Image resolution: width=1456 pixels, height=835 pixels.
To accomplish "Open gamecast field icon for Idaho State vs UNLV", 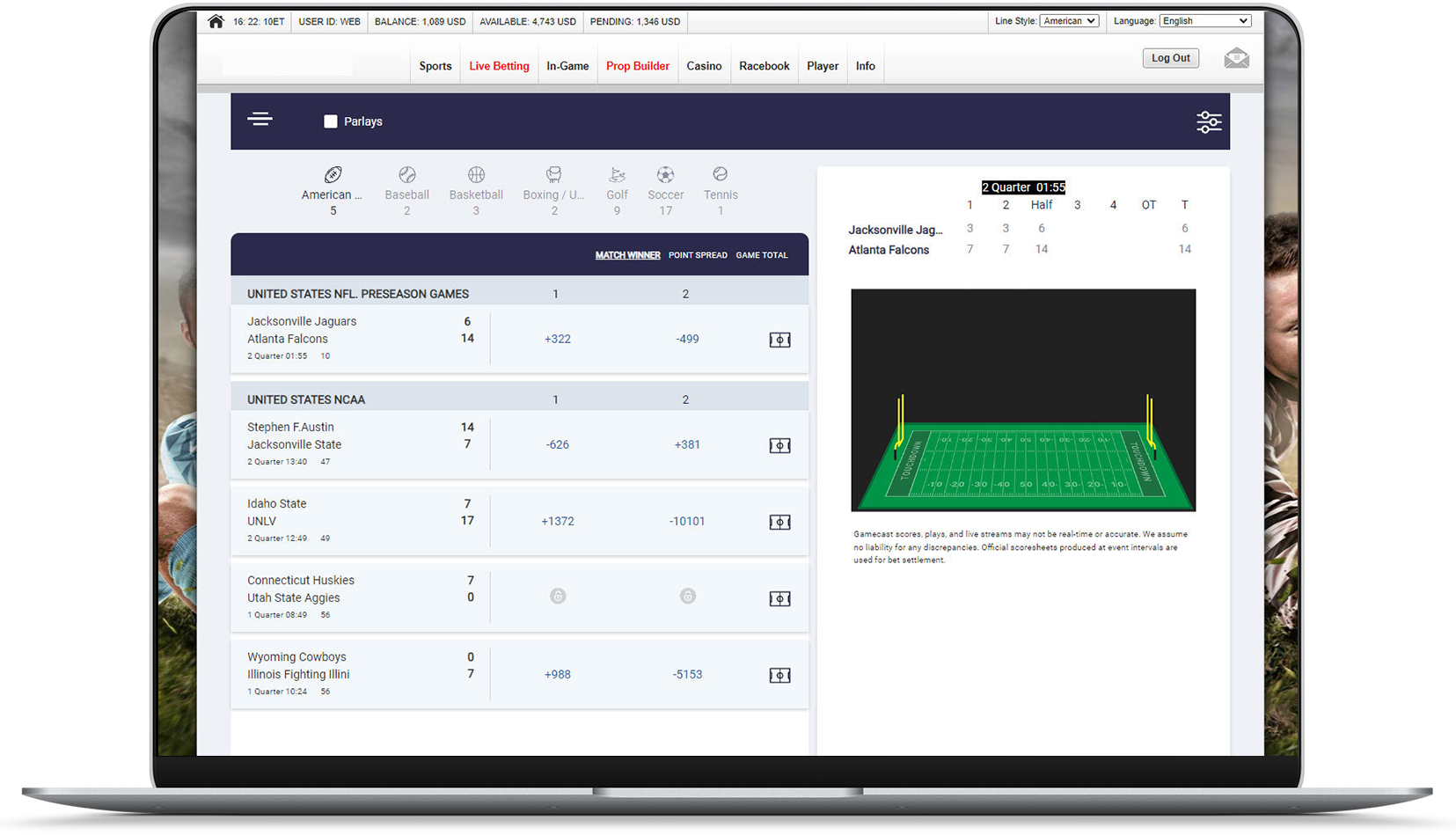I will point(779,522).
